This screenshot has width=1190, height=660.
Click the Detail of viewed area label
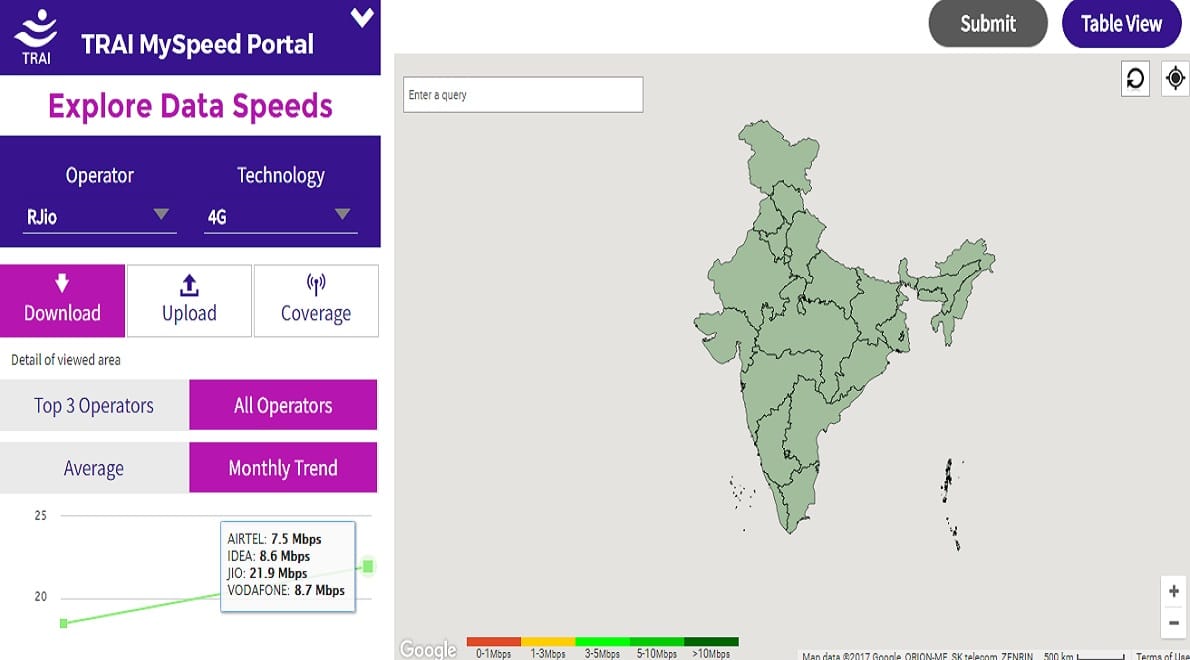[x=66, y=360]
